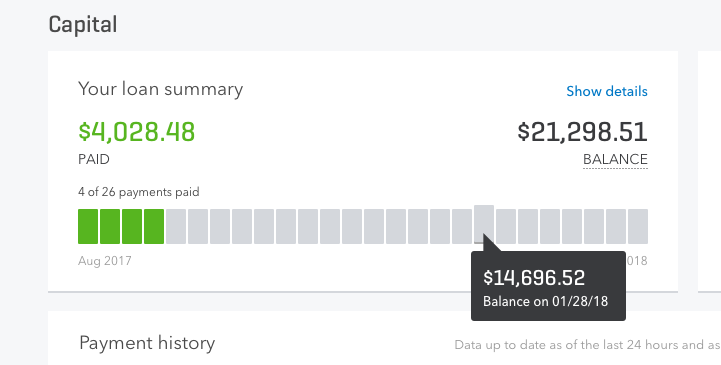Click the $14,696.52 balance tooltip

pos(548,286)
